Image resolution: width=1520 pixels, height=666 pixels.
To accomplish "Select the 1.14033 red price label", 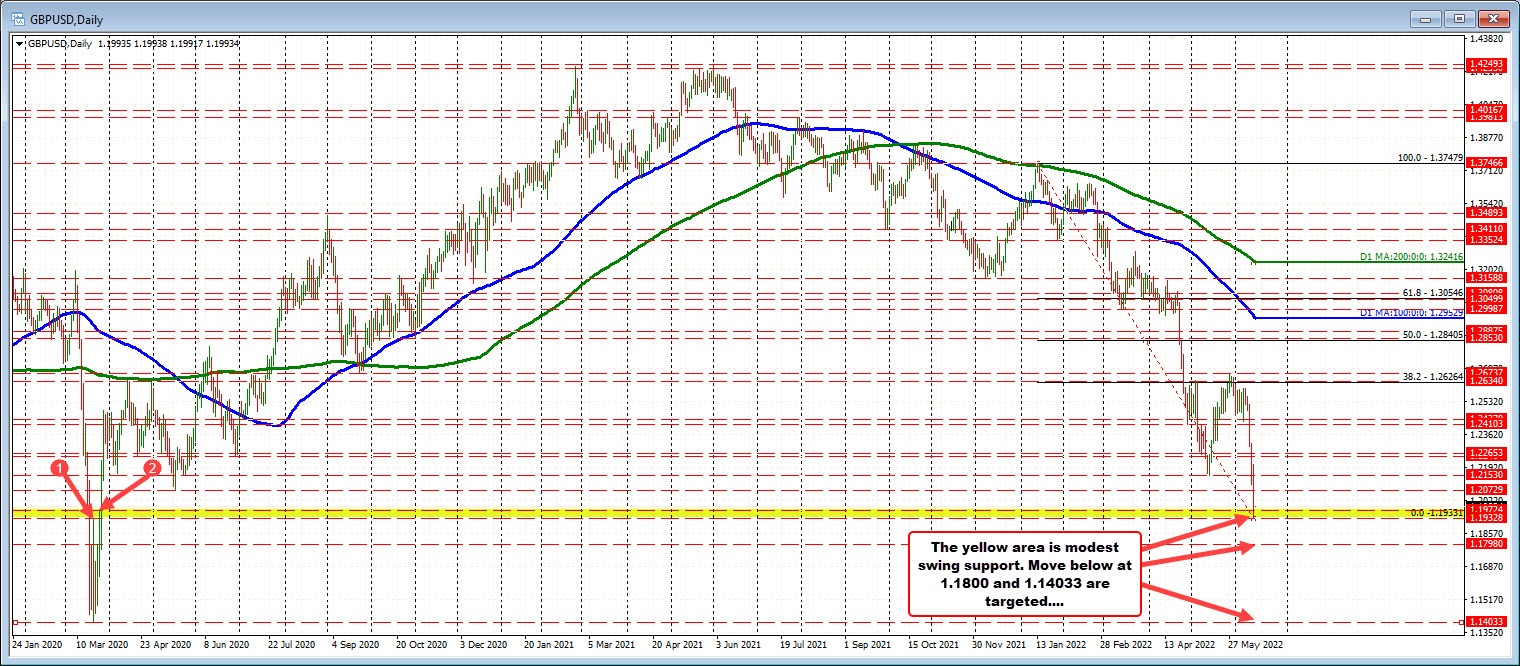I will (x=1485, y=621).
